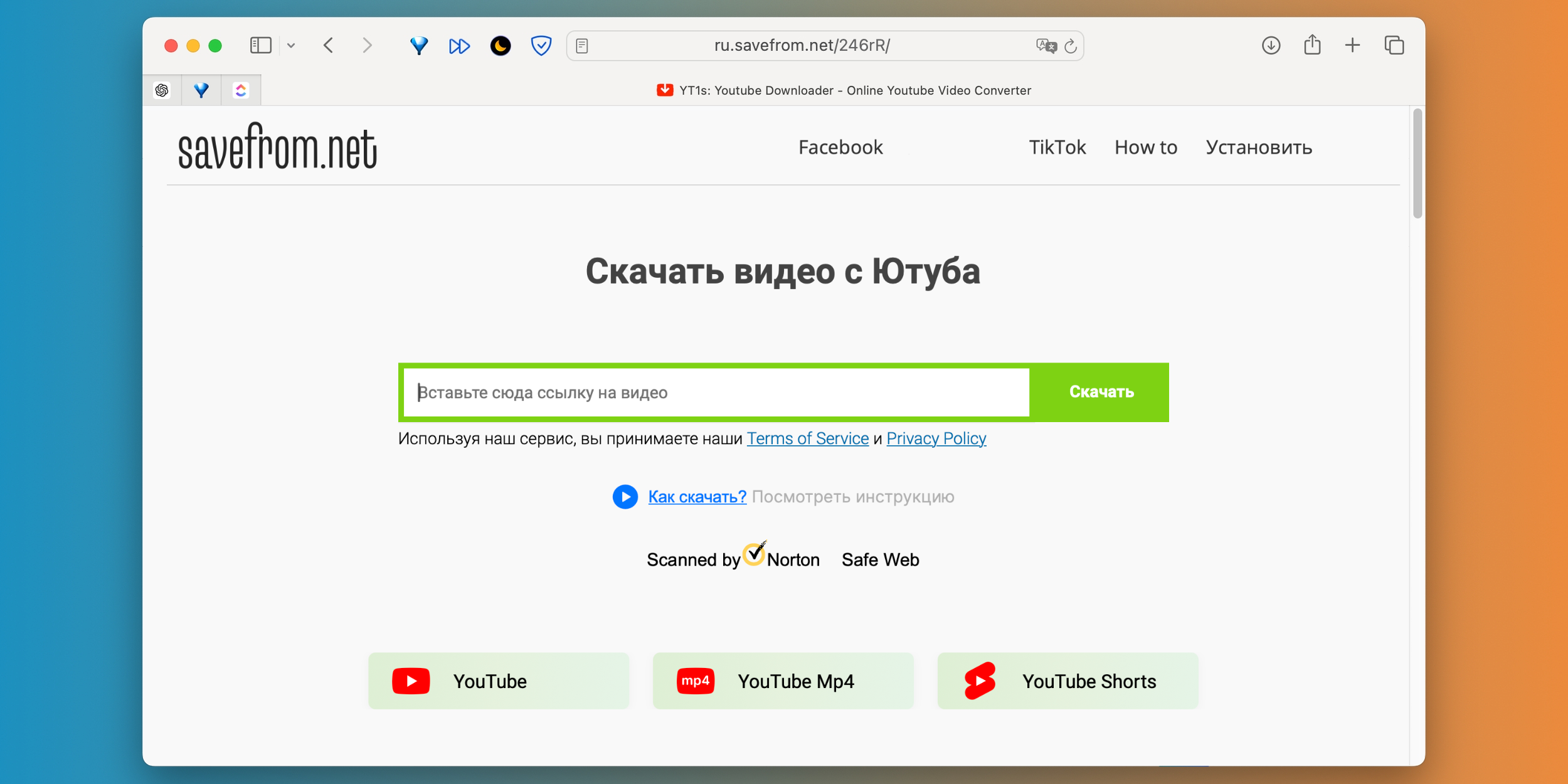
Task: Go back to the previous page
Action: tap(328, 45)
